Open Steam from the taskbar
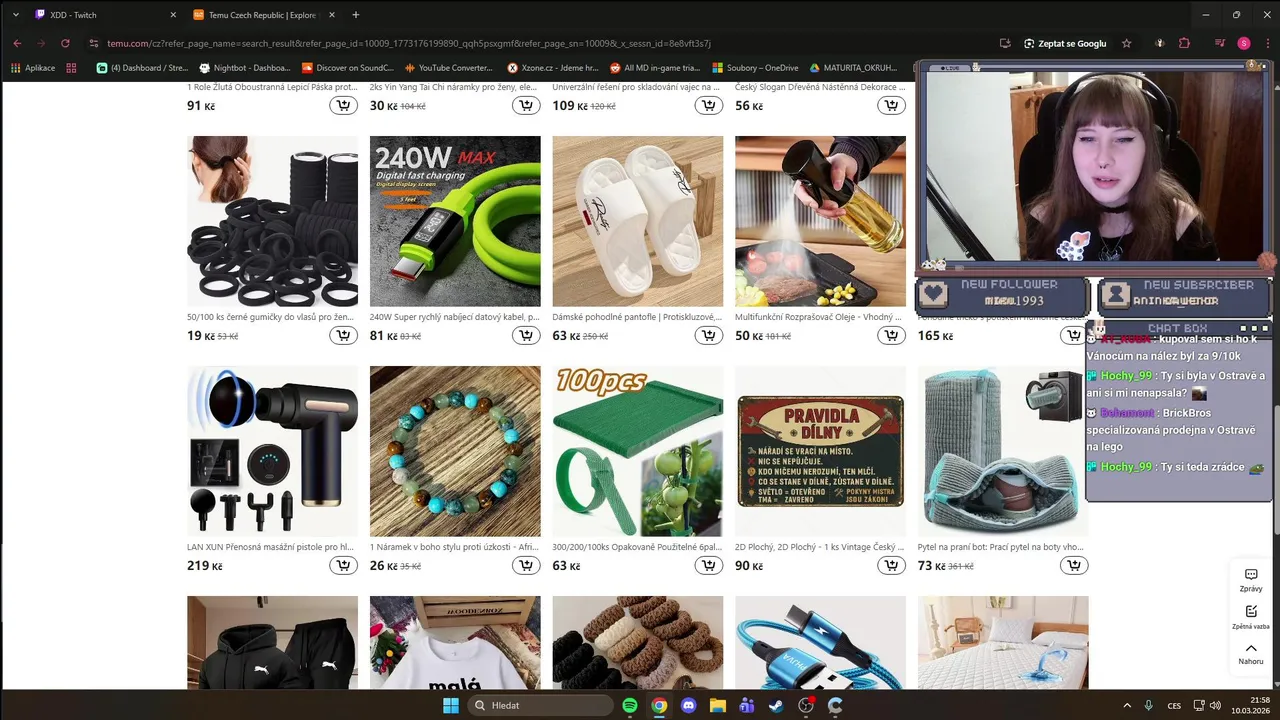Image resolution: width=1280 pixels, height=720 pixels. pos(776,705)
